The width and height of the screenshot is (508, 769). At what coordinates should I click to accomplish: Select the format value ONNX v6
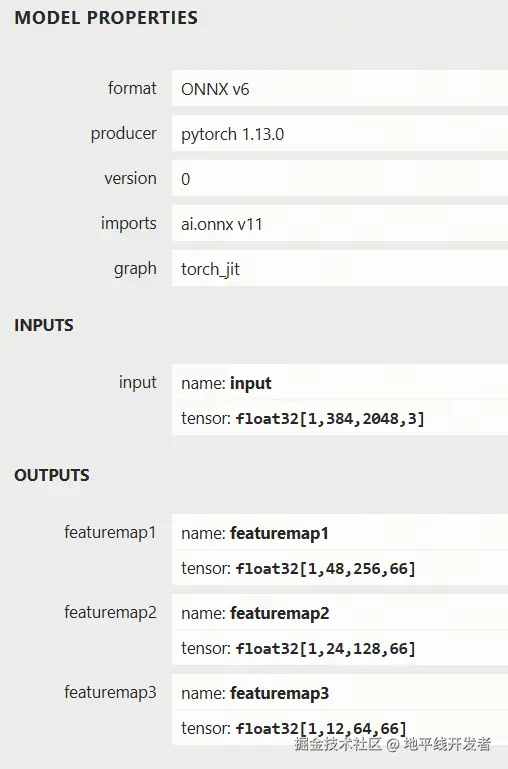click(340, 88)
